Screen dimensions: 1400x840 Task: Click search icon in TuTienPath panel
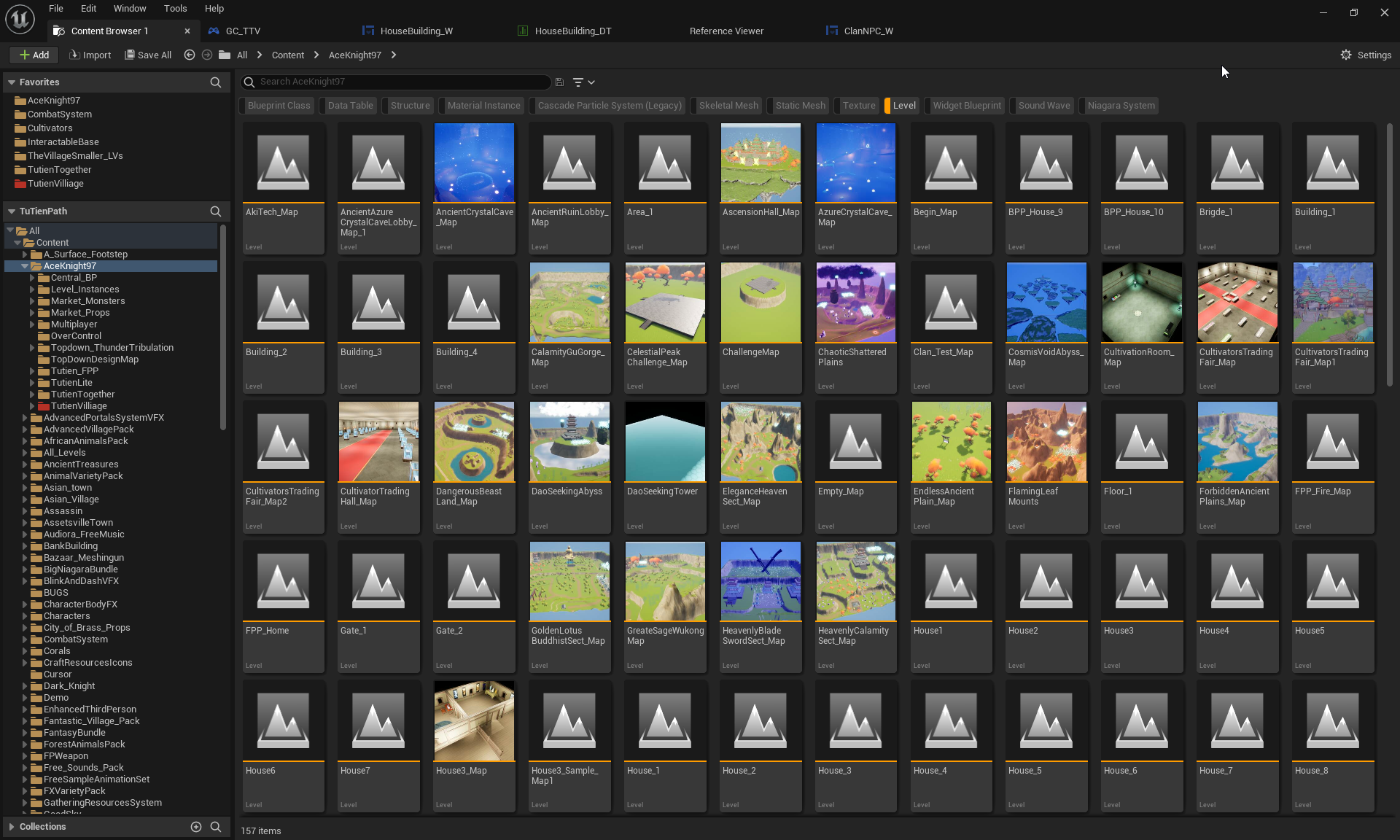[x=215, y=211]
